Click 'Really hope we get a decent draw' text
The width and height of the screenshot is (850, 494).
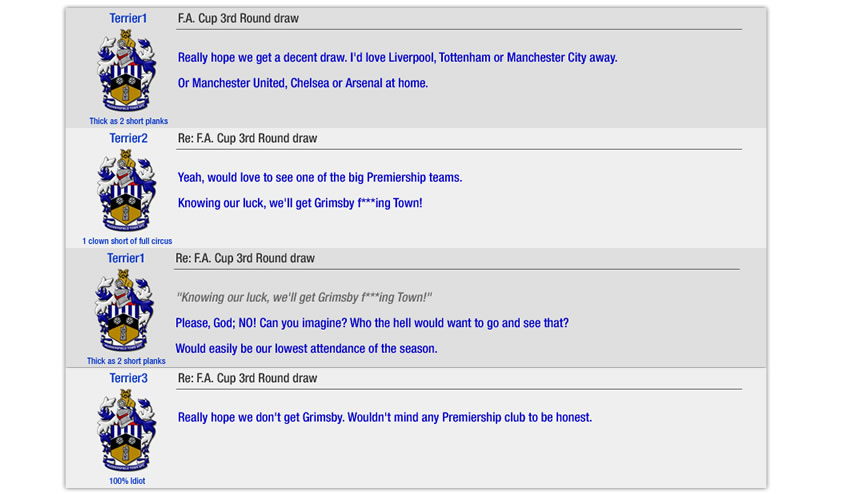pos(397,57)
